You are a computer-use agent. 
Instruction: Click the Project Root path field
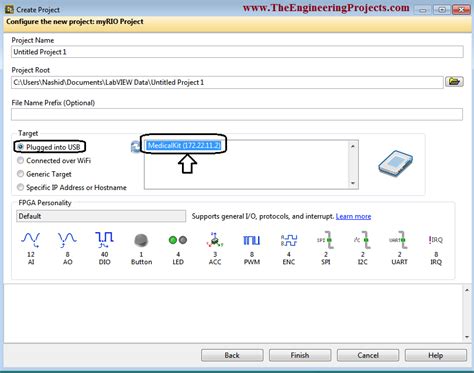[227, 82]
